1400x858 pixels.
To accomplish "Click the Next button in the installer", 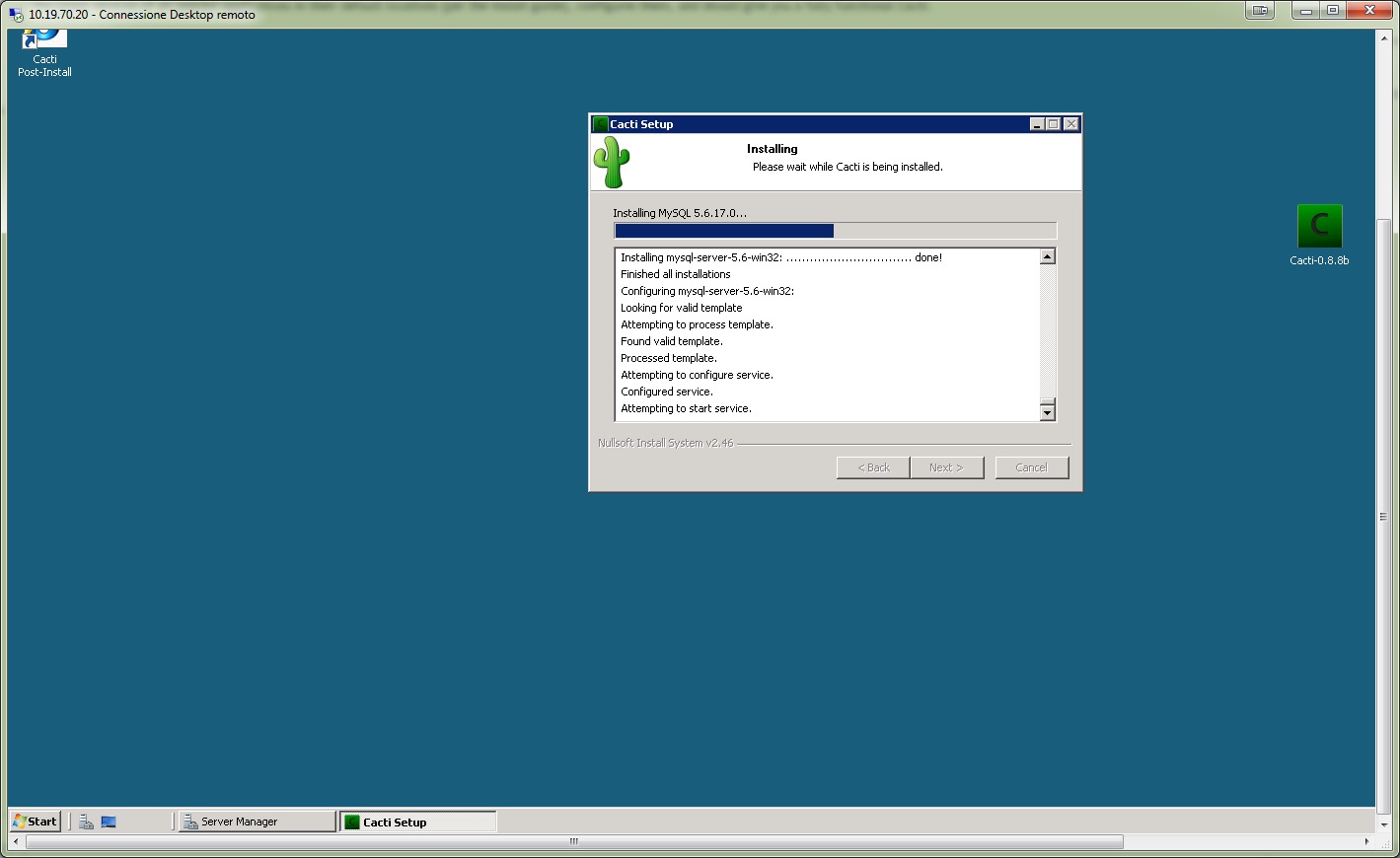I will coord(946,467).
